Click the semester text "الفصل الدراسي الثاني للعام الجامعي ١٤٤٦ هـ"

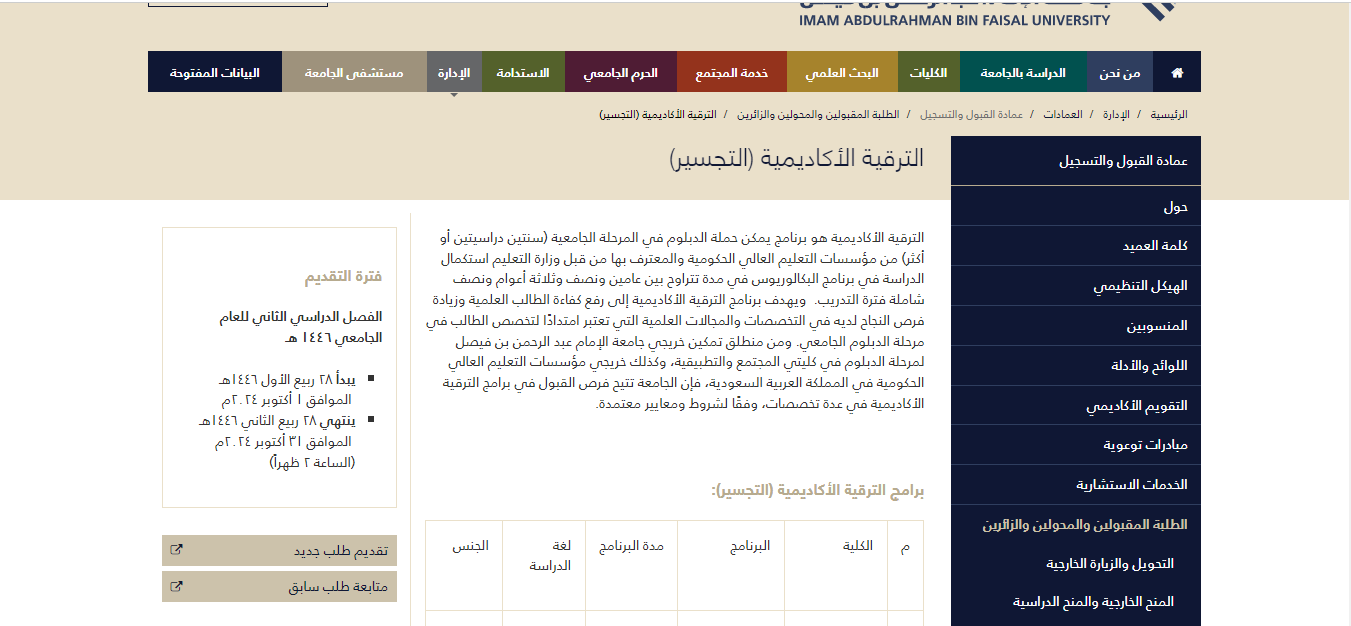point(300,328)
